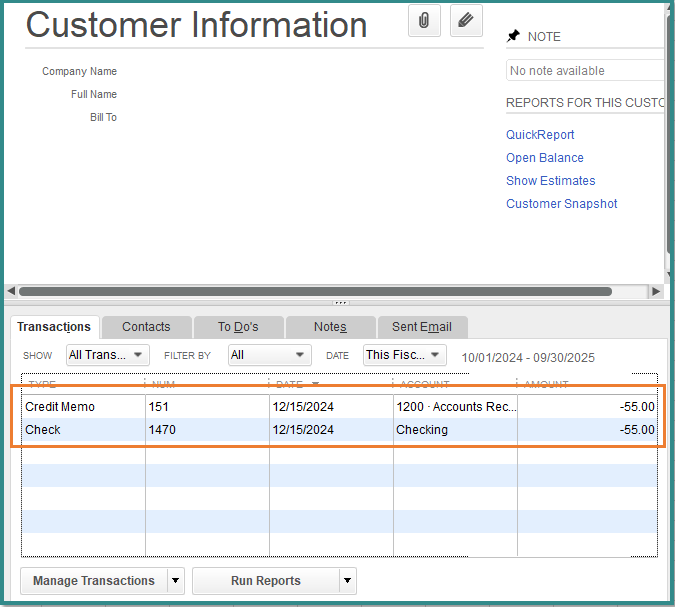Open the To Do's tab

point(238,327)
